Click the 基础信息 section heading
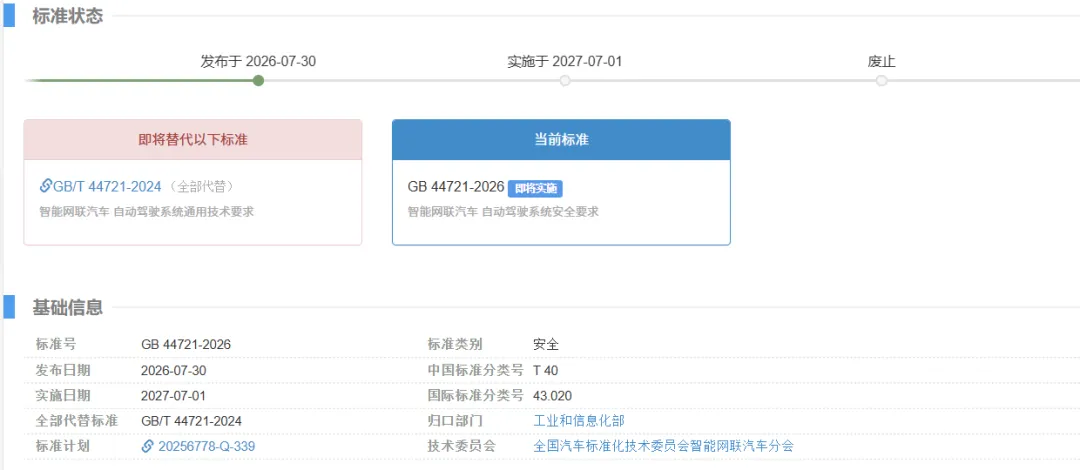1080x470 pixels. [68, 308]
